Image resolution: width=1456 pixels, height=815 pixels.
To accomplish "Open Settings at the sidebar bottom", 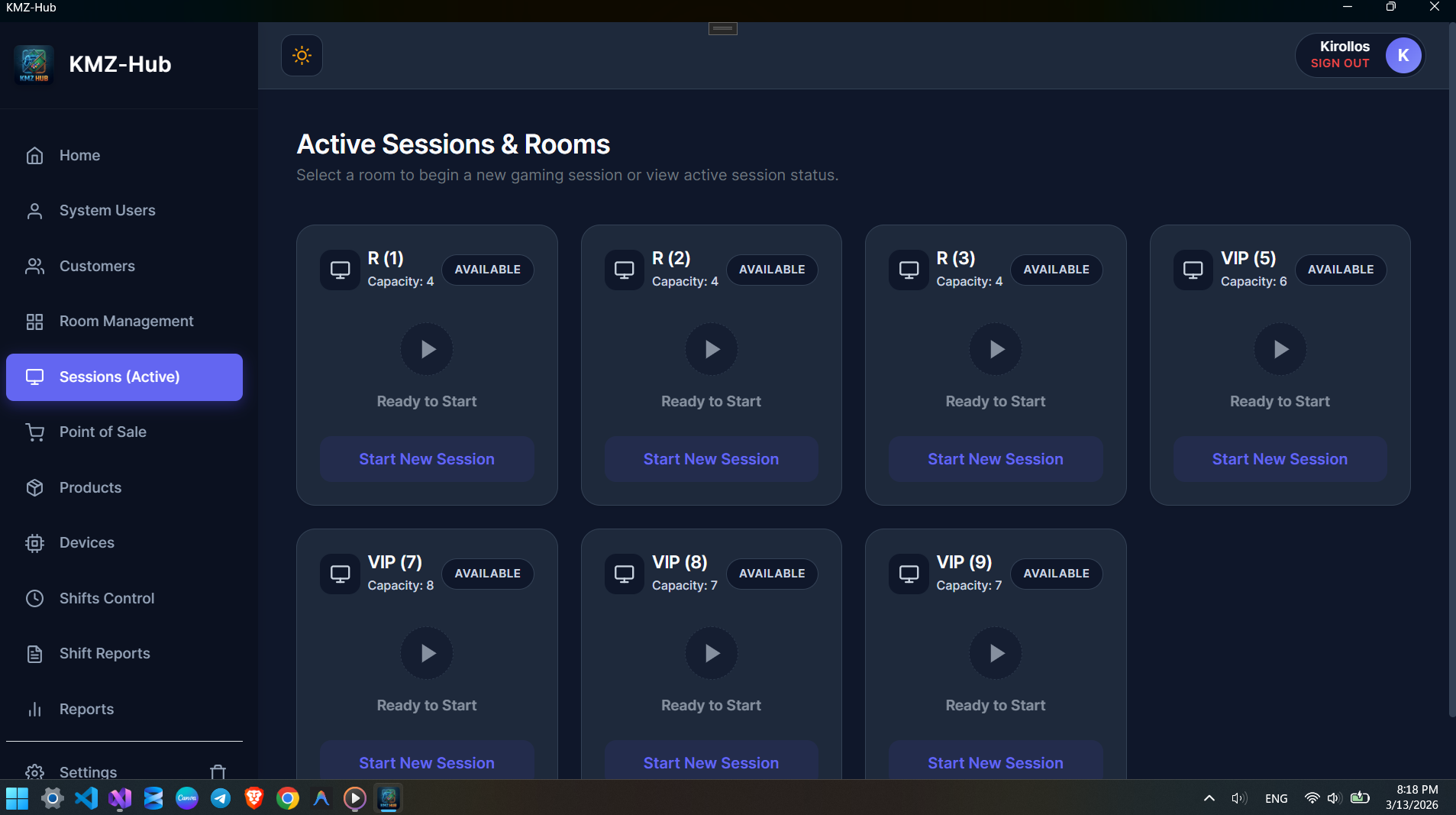I will (x=87, y=772).
